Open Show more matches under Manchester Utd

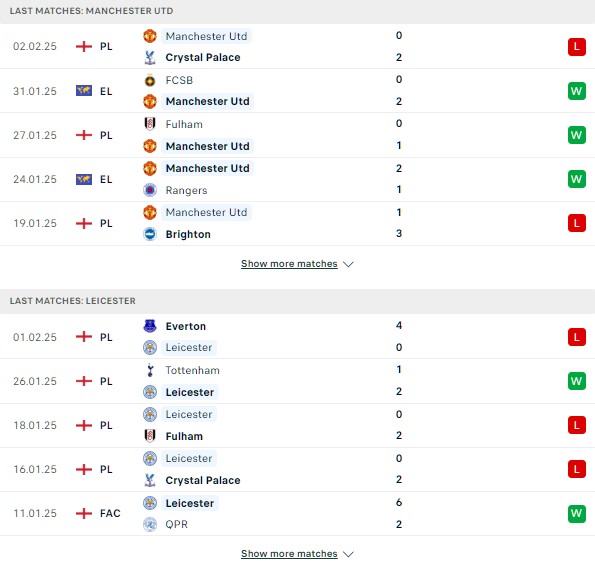289,264
